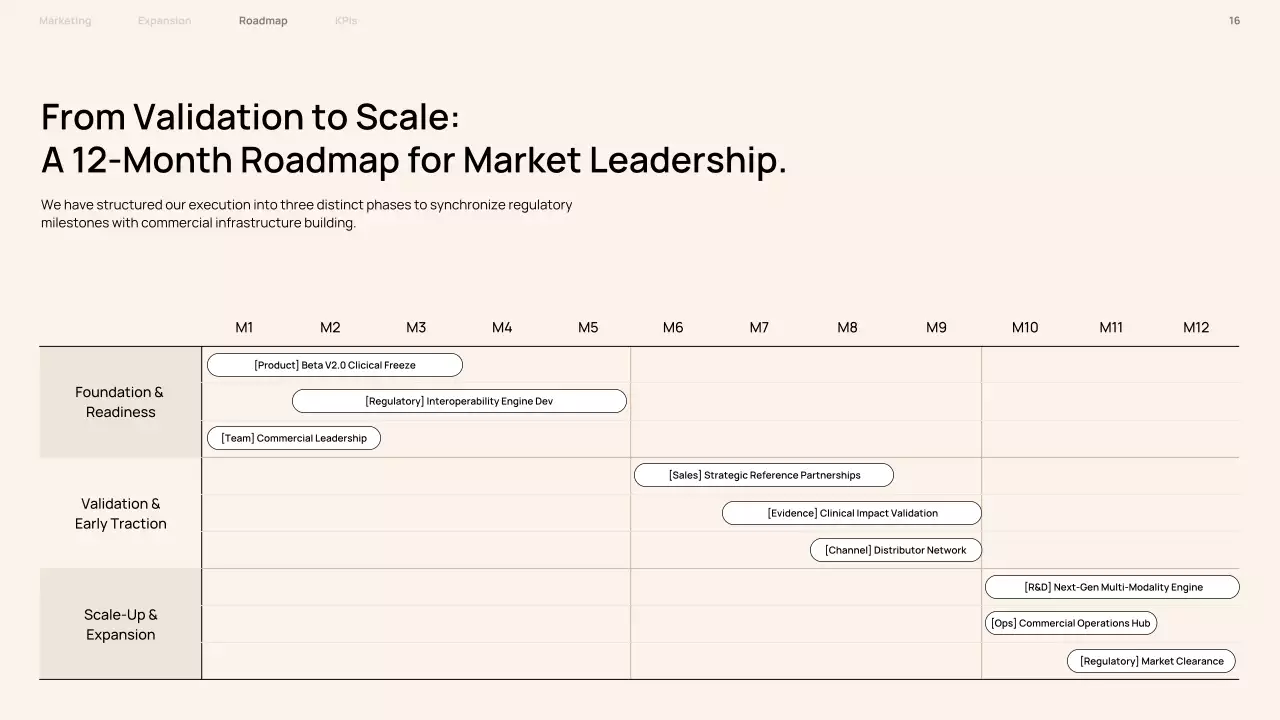Screen dimensions: 1280x720
Task: Select the Clinical Impact Validation bar
Action: pos(852,513)
